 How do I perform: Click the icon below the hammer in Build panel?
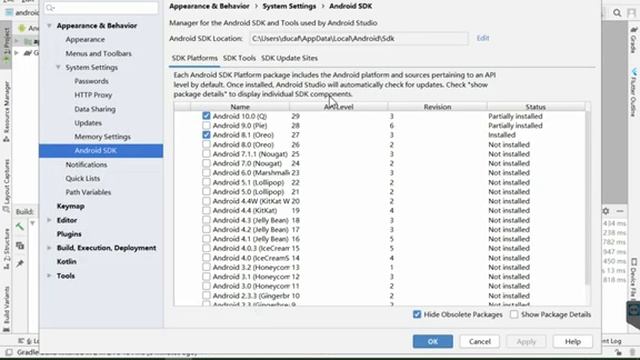click(x=20, y=245)
